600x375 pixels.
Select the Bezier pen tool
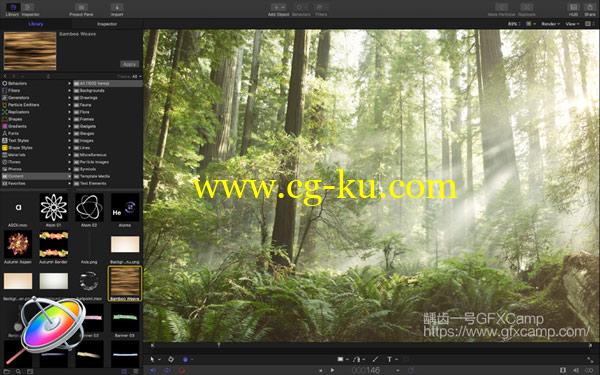357,359
